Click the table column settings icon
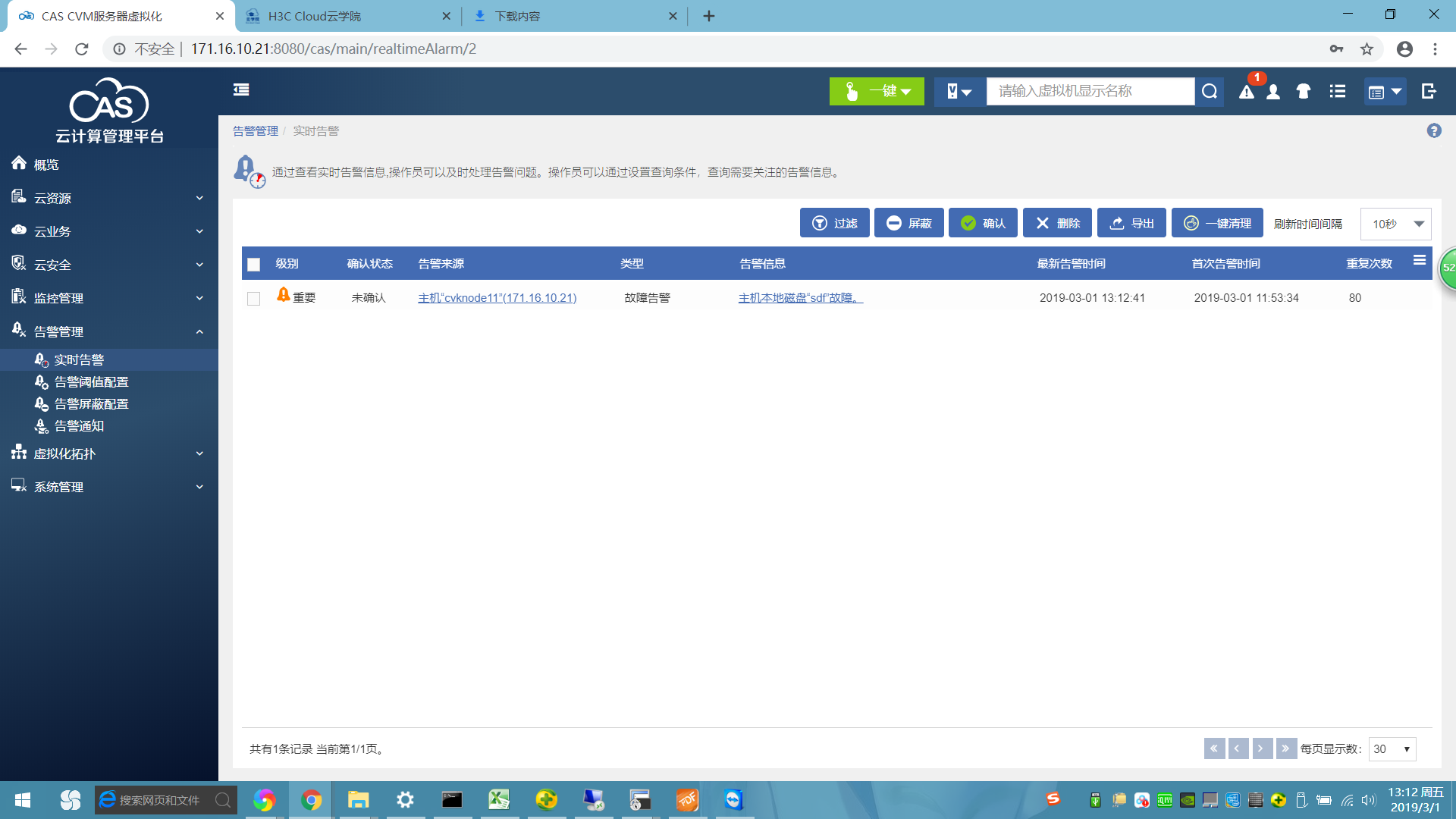Viewport: 1456px width, 819px height. click(1419, 261)
